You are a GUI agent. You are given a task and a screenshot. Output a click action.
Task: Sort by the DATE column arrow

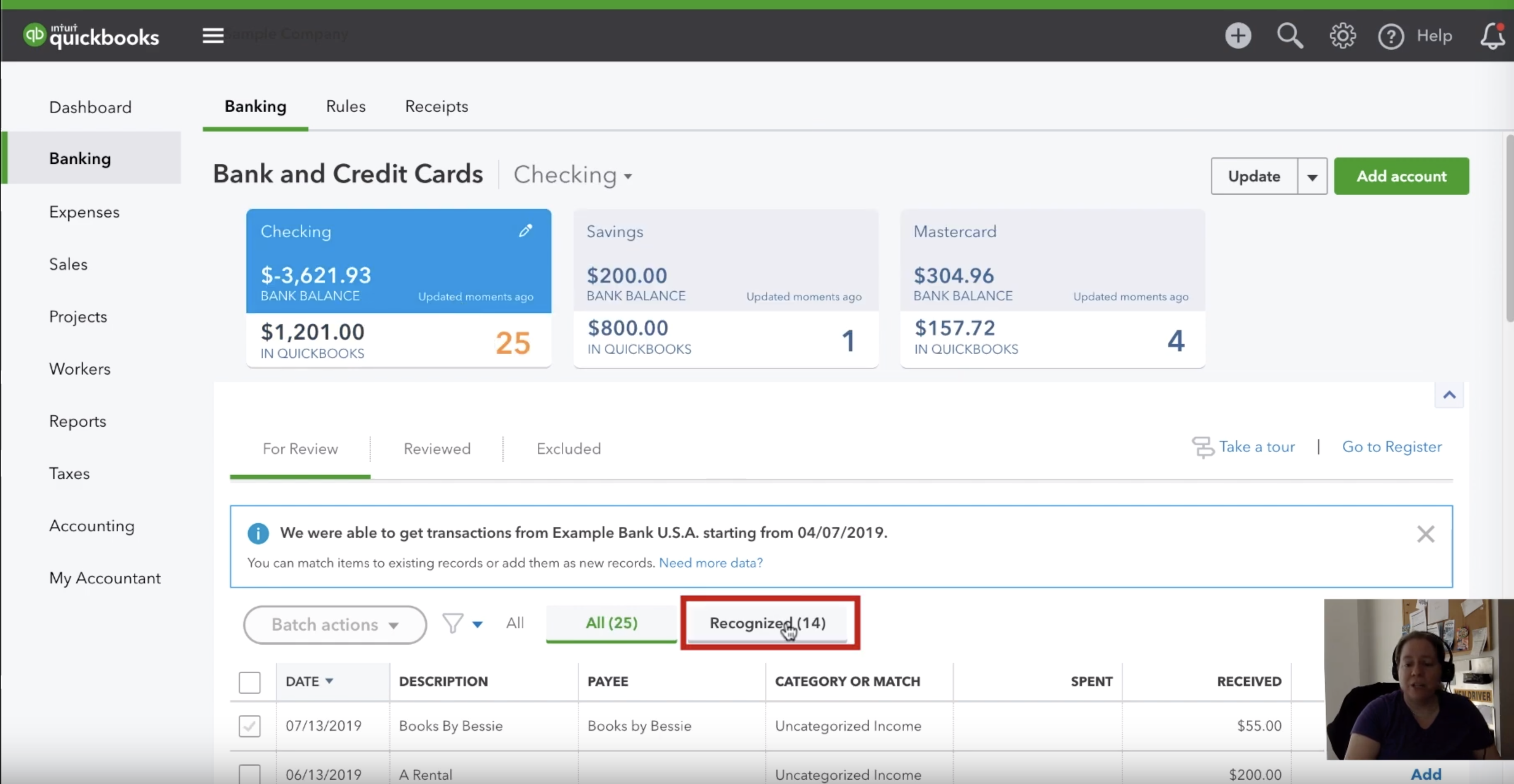pyautogui.click(x=329, y=681)
